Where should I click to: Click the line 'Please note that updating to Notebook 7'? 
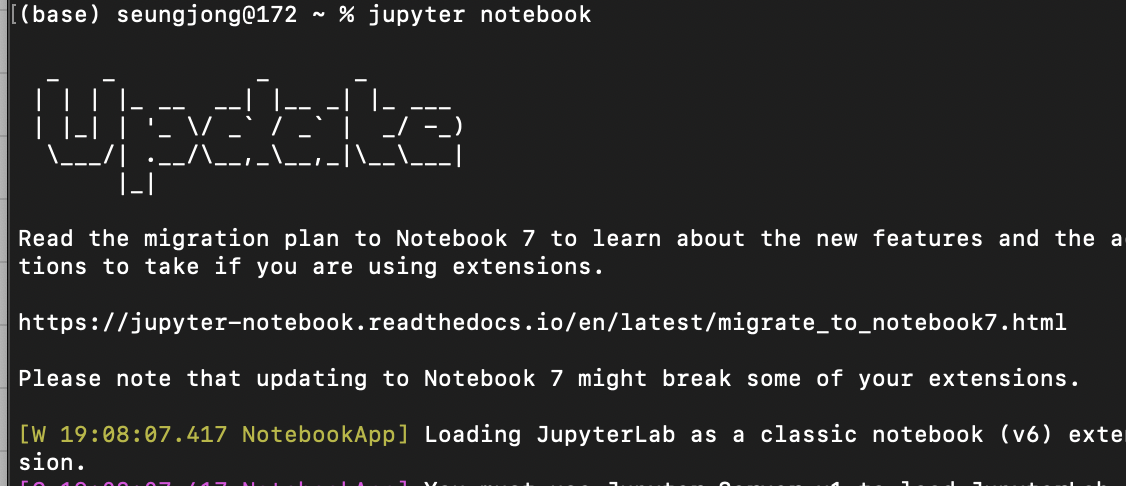coord(549,378)
